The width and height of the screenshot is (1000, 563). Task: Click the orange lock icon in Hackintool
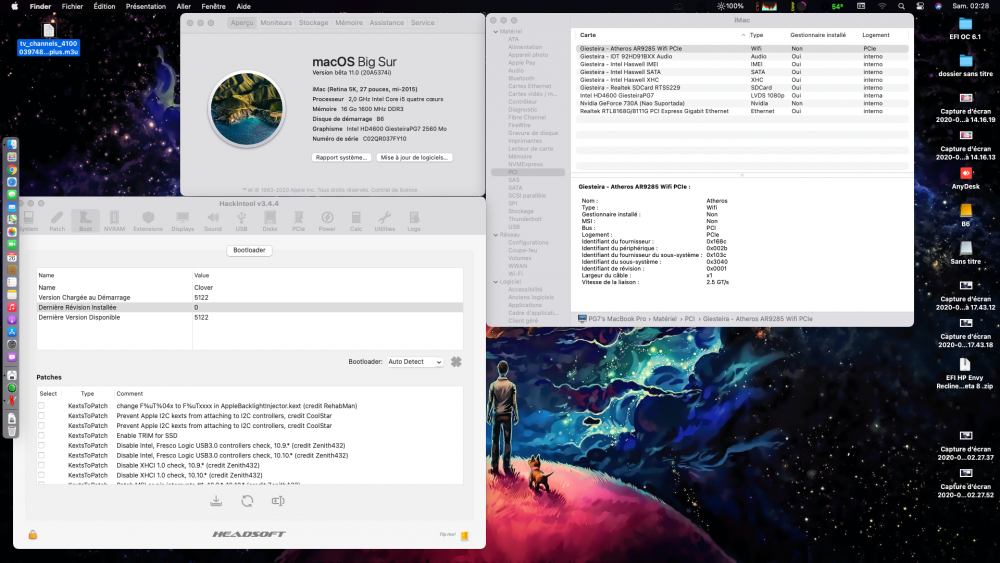pos(33,534)
